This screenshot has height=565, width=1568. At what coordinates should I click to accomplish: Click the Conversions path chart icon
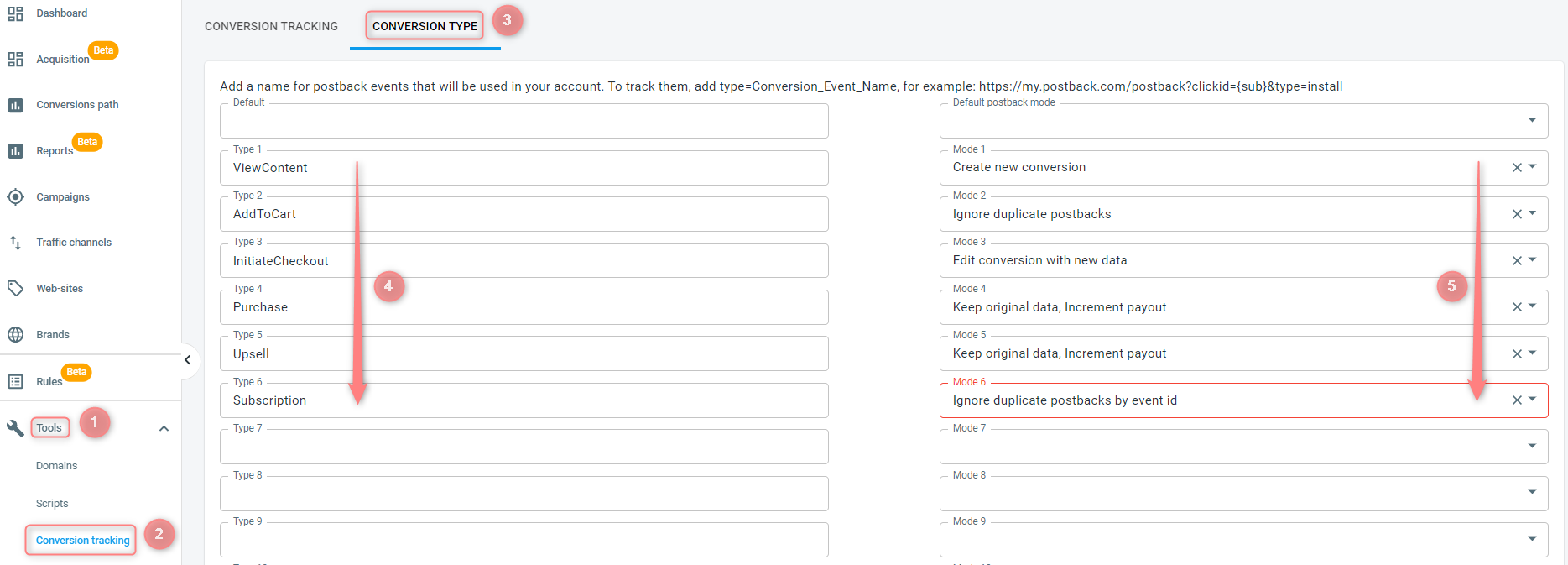click(x=15, y=105)
